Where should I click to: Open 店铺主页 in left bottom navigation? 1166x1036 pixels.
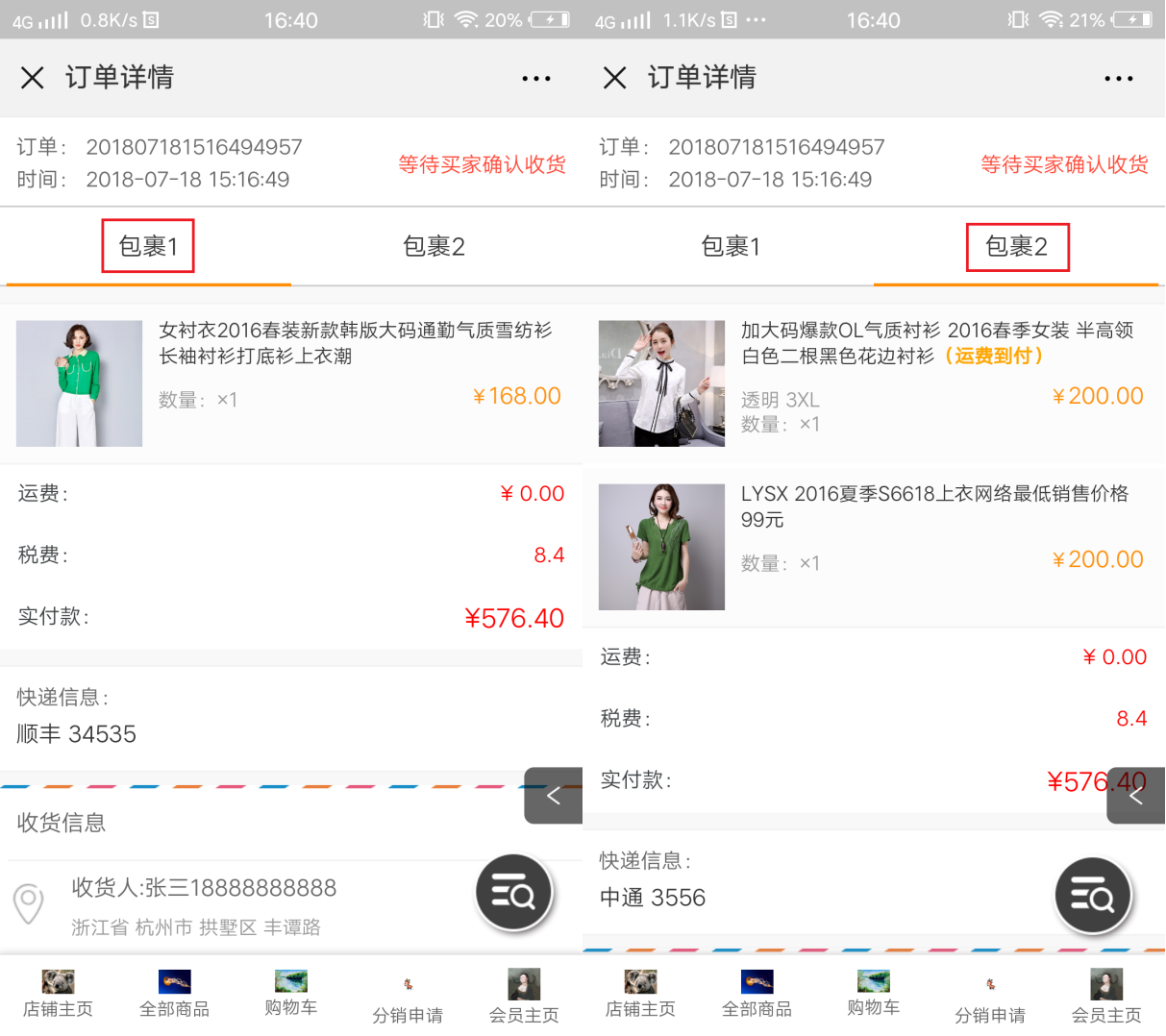tap(58, 994)
